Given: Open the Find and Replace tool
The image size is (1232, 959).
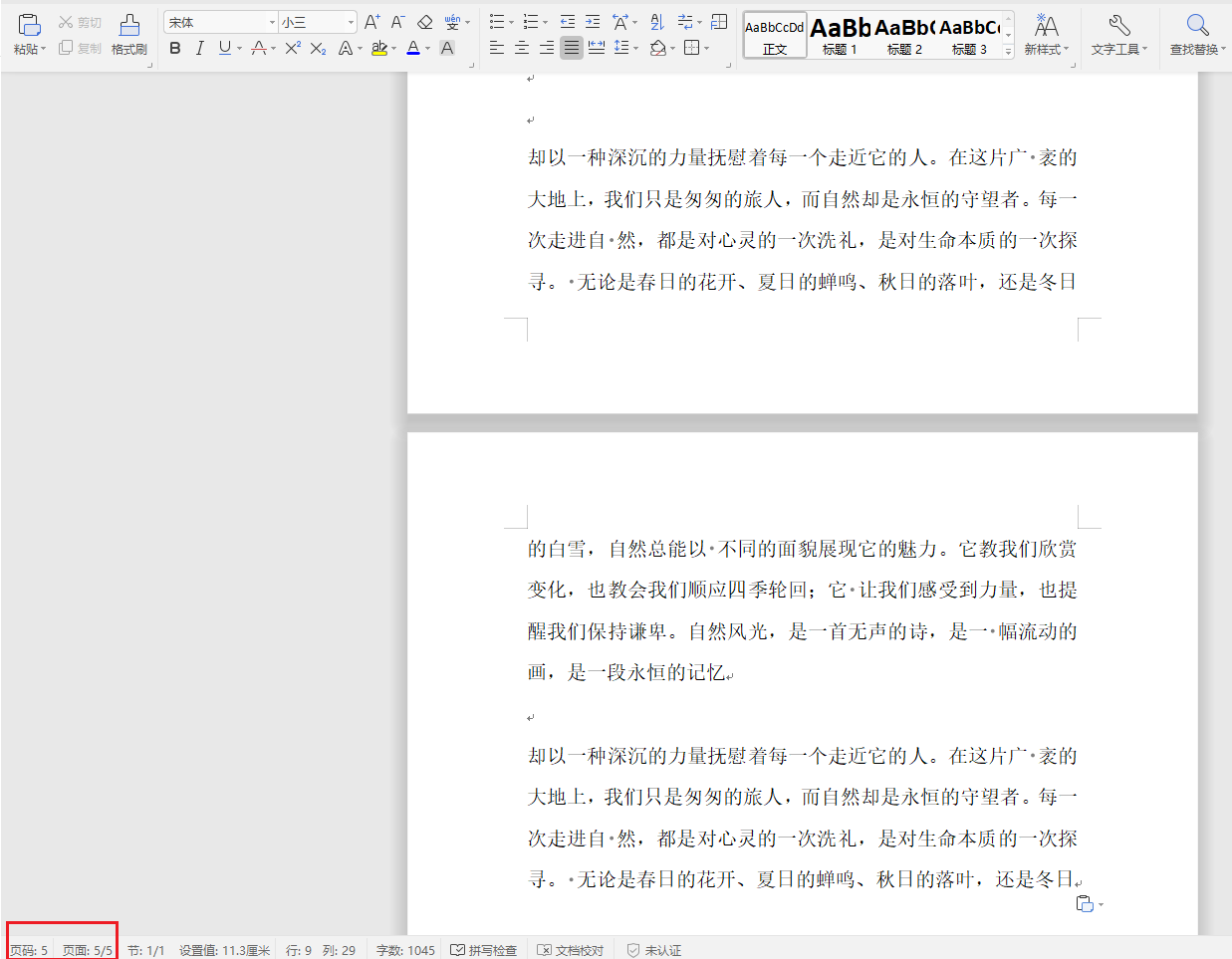Looking at the screenshot, I should tap(1196, 30).
